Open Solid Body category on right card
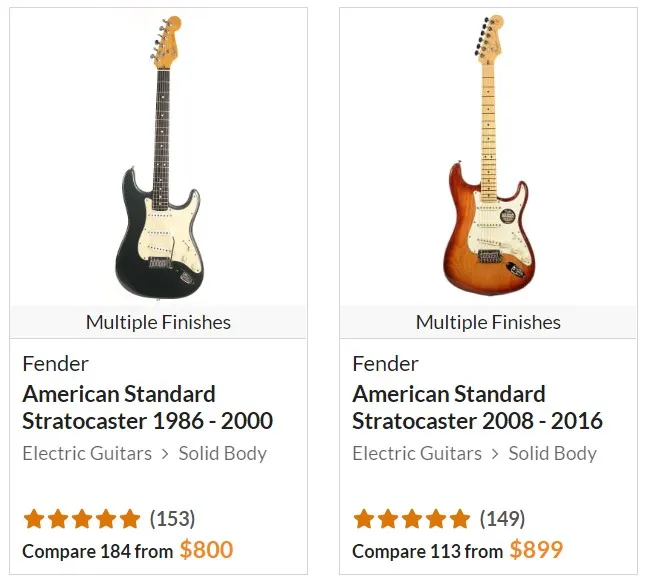 pyautogui.click(x=552, y=453)
